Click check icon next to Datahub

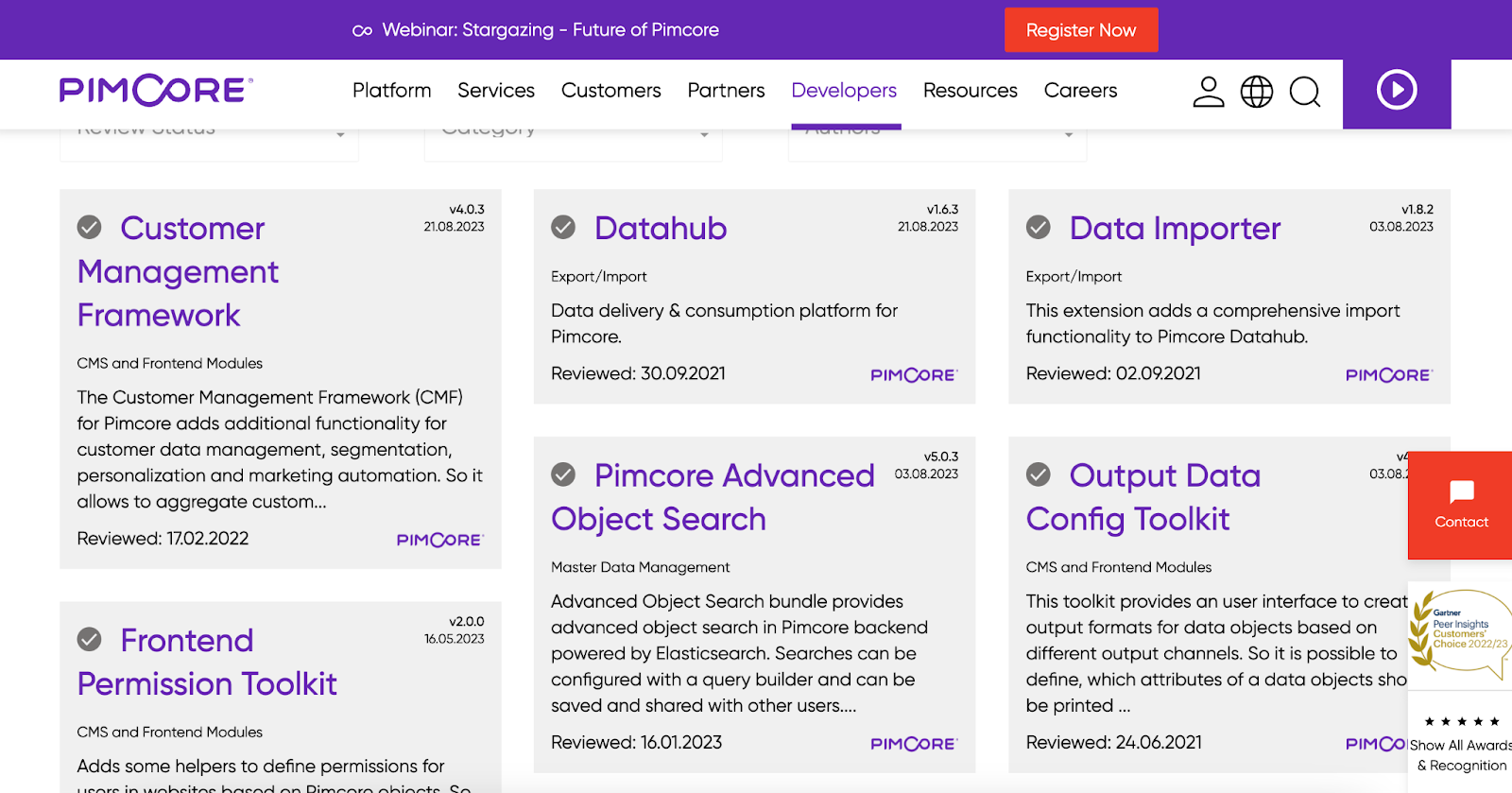[563, 227]
